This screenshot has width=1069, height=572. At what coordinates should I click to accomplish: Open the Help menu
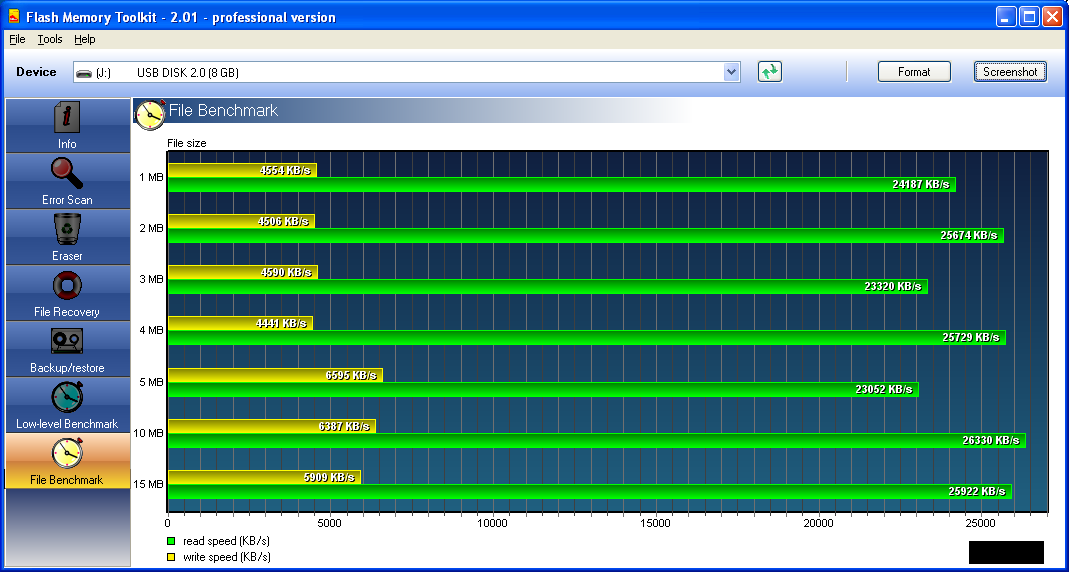coord(85,40)
